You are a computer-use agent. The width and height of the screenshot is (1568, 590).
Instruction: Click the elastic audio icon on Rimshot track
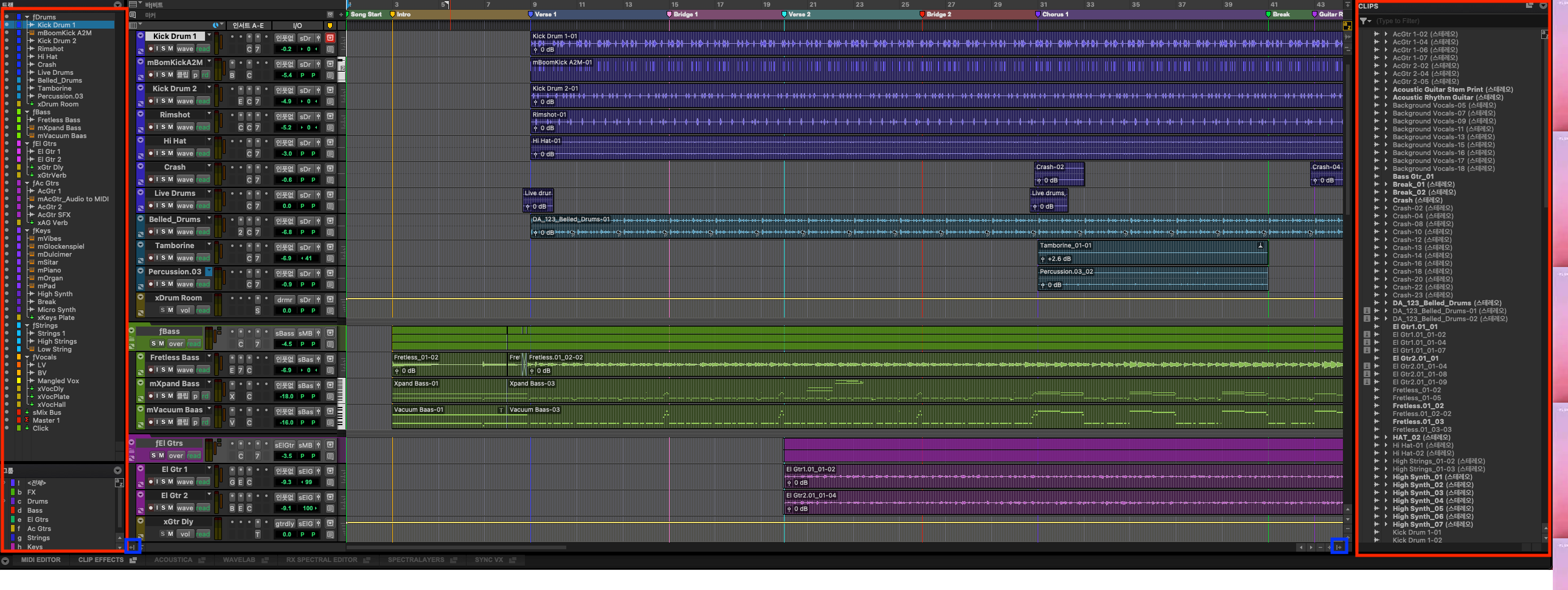[x=140, y=130]
